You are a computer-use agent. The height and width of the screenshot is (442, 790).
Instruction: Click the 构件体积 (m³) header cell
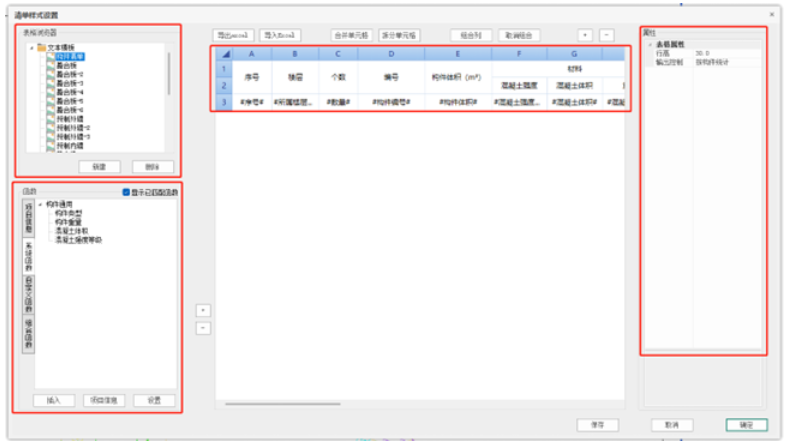457,77
